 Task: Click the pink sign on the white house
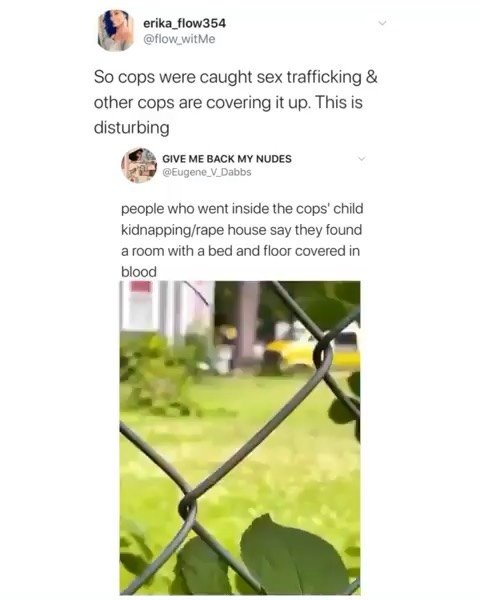point(140,286)
